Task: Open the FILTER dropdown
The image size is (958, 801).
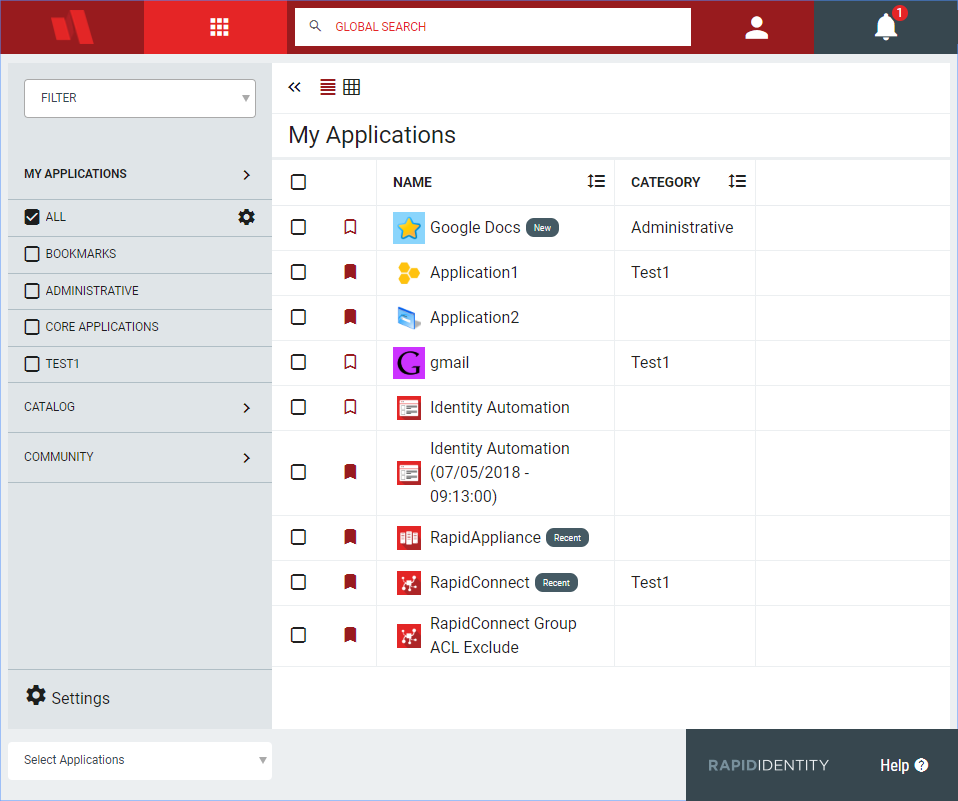Action: pyautogui.click(x=140, y=98)
